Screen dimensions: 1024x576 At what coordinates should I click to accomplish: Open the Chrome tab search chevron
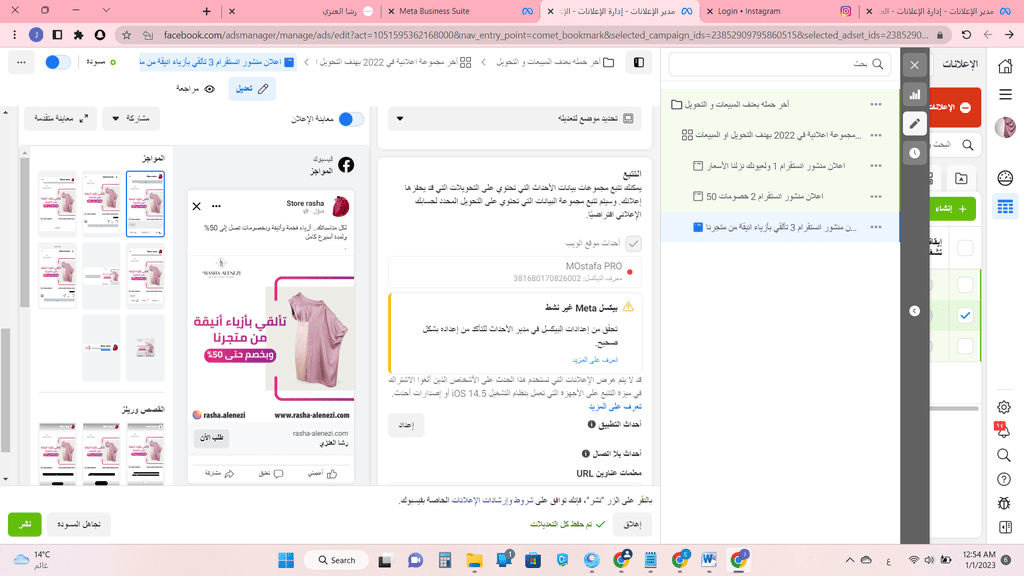coord(106,10)
